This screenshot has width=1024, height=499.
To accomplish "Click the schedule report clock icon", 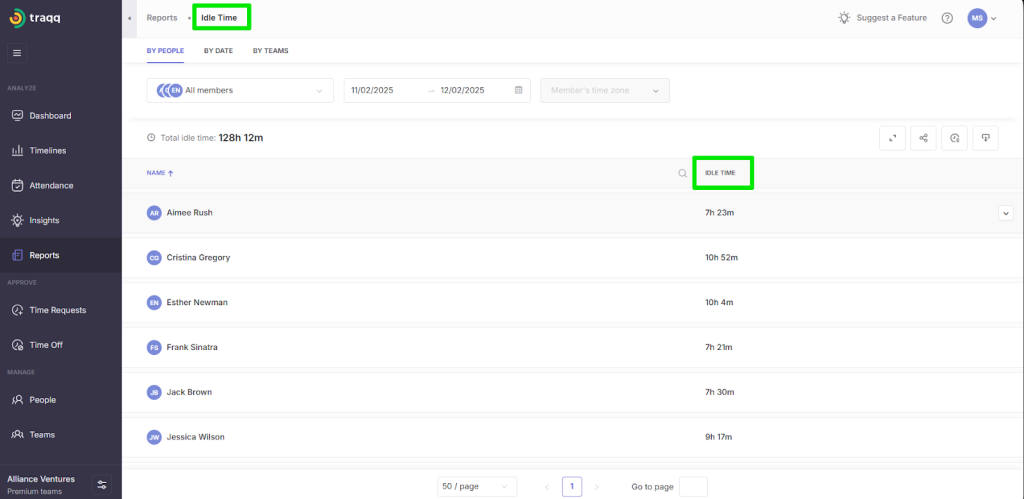I will coord(954,138).
